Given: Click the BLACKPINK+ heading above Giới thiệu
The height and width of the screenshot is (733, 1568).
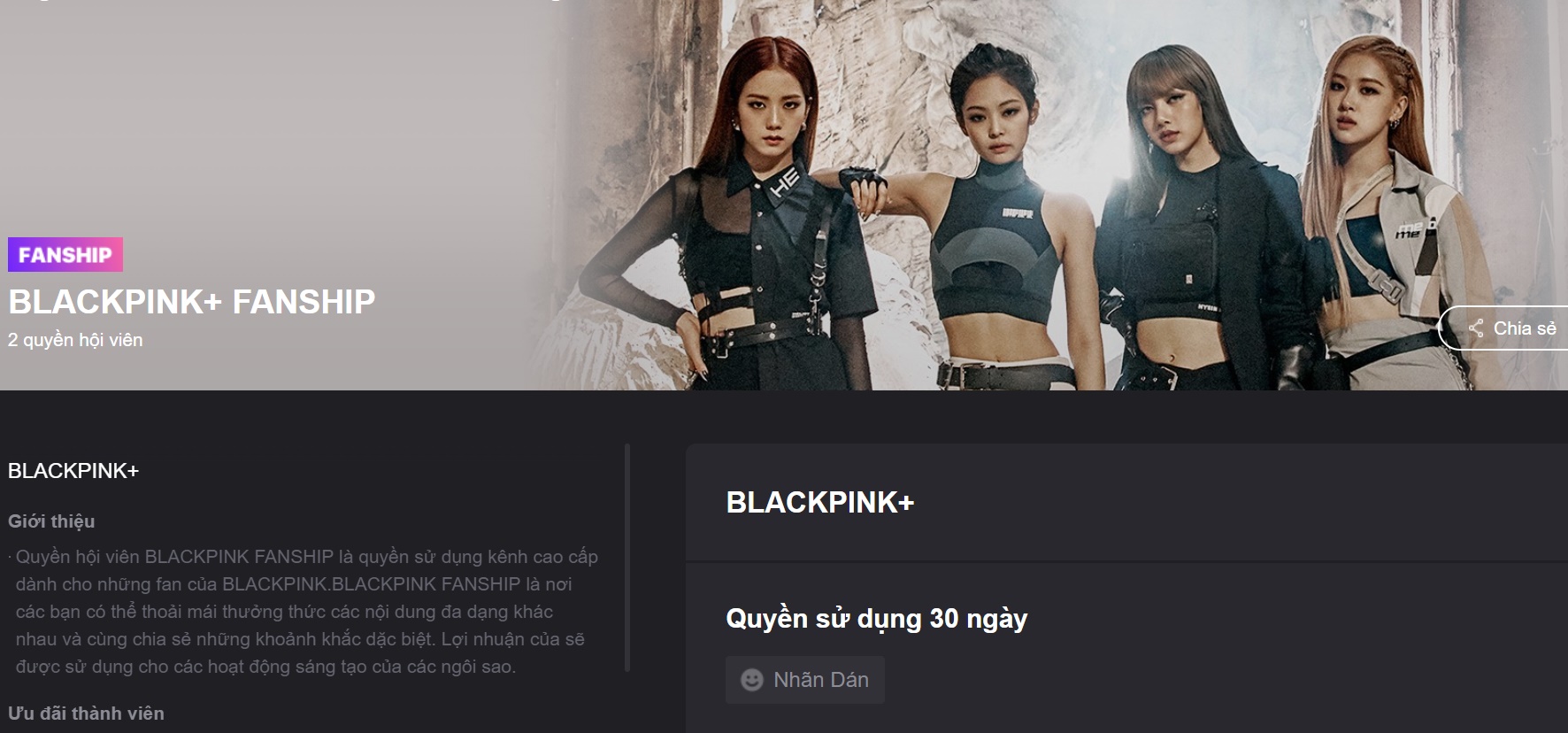Looking at the screenshot, I should 73,471.
